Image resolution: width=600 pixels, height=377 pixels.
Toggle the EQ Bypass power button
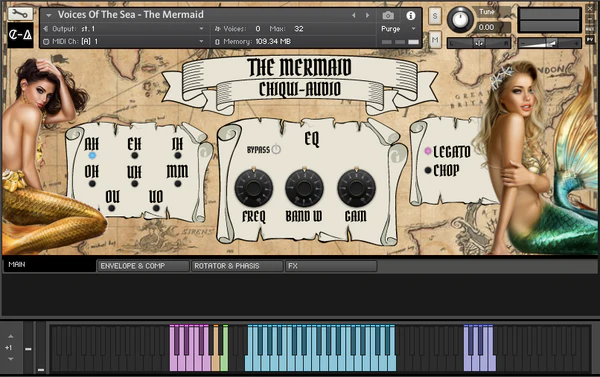coord(276,149)
